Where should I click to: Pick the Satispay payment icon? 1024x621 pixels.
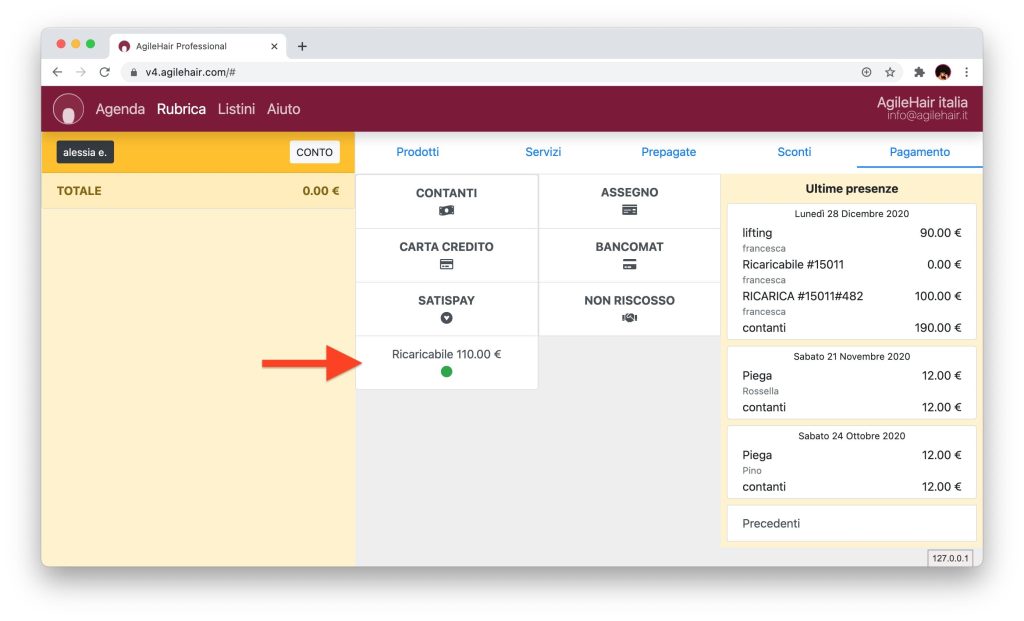(x=446, y=318)
